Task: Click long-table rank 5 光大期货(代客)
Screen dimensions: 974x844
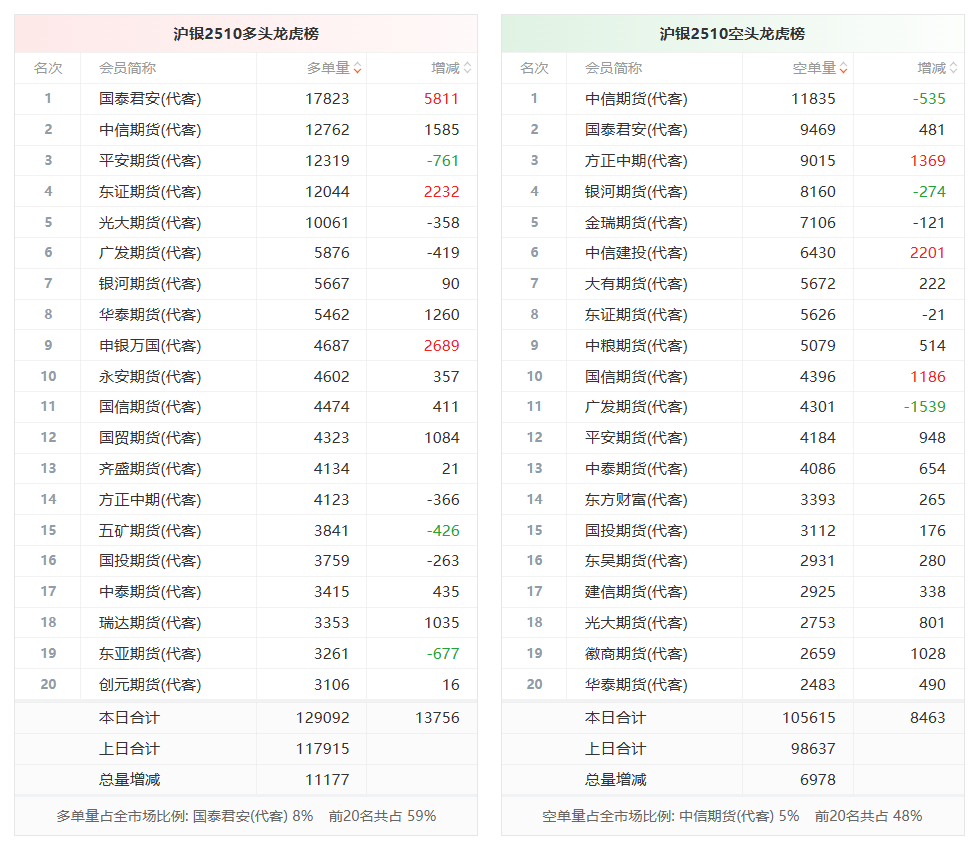Action: (x=150, y=223)
